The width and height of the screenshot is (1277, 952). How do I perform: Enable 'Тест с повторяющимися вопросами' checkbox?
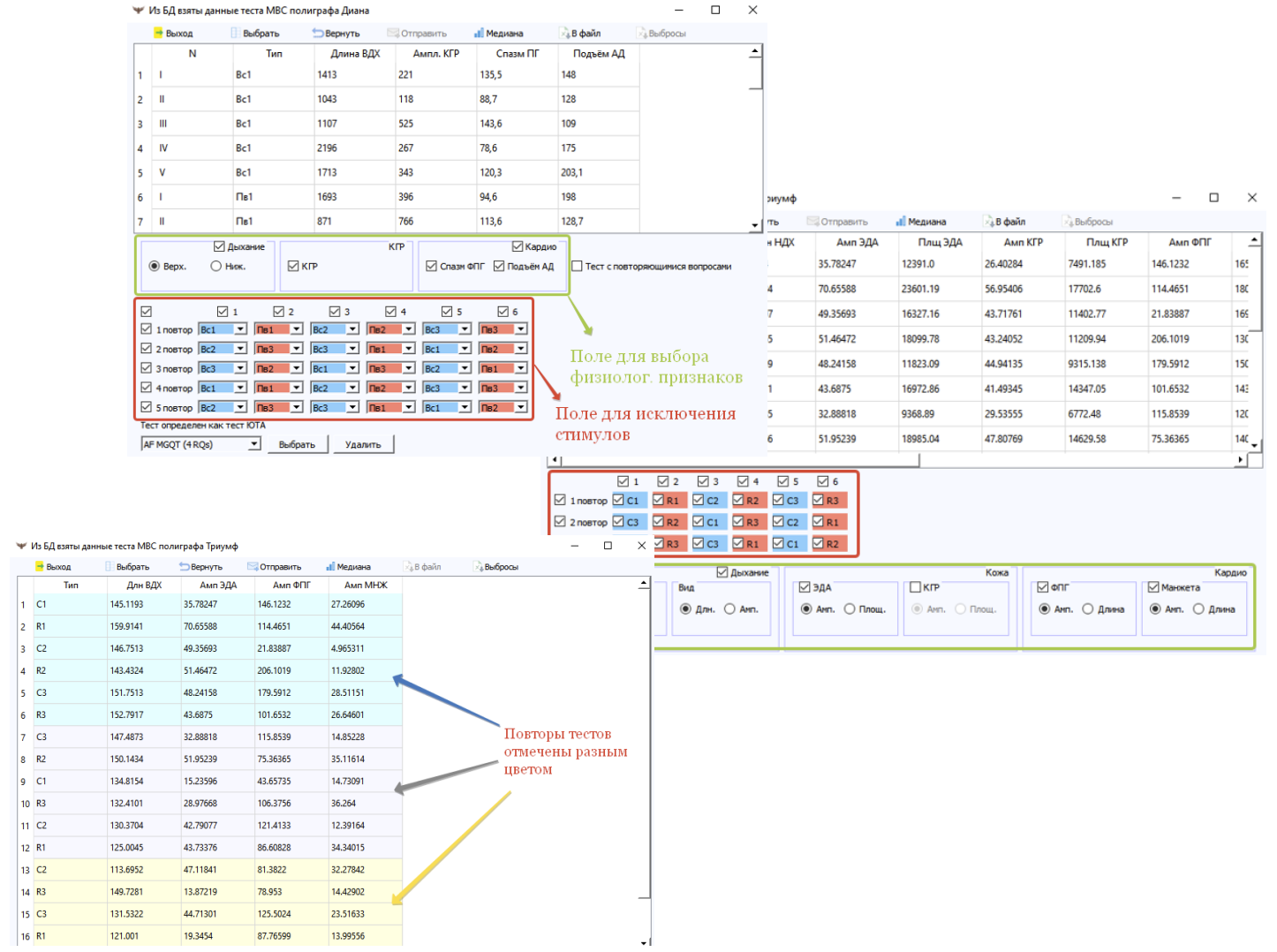(577, 266)
